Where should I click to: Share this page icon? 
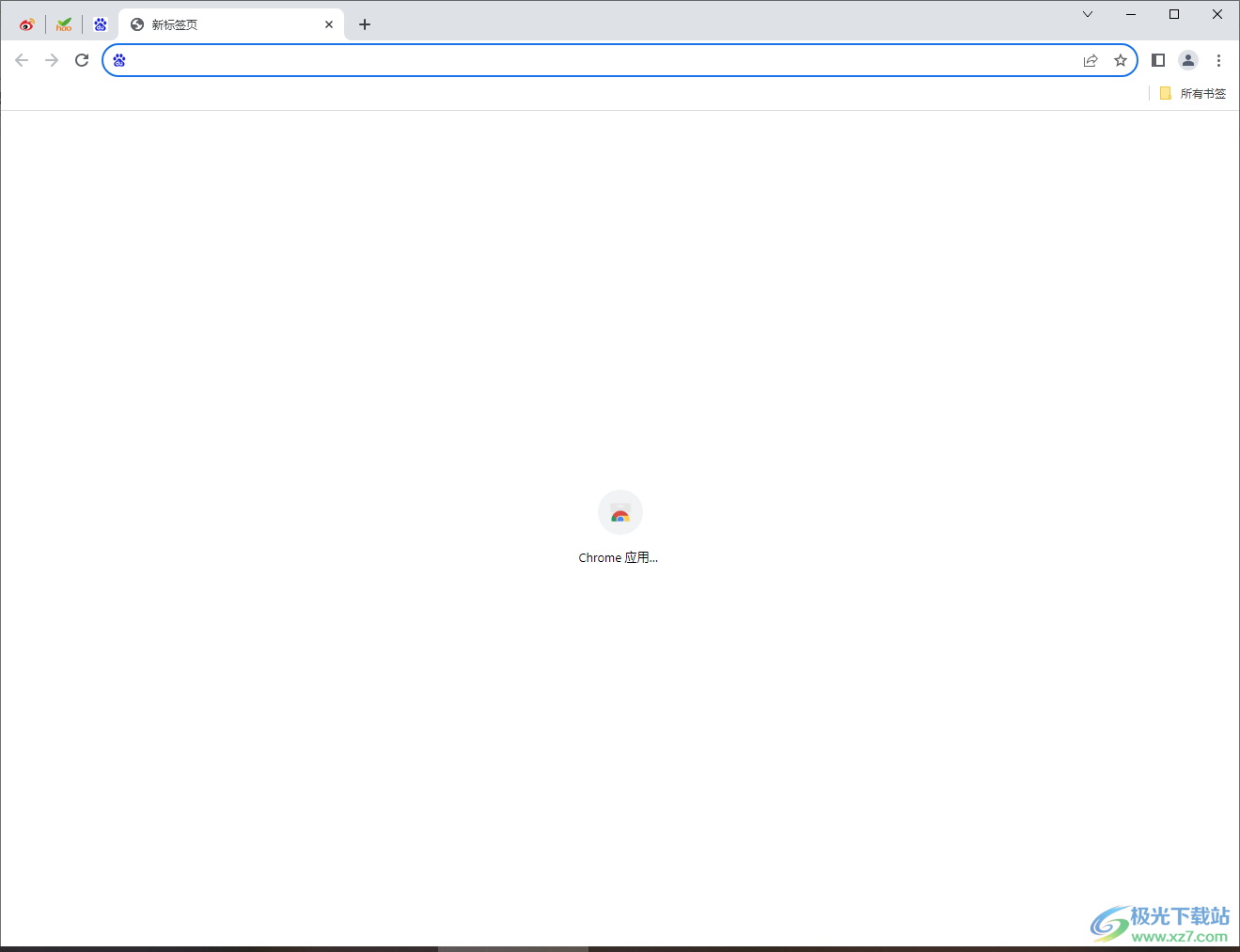pyautogui.click(x=1091, y=60)
